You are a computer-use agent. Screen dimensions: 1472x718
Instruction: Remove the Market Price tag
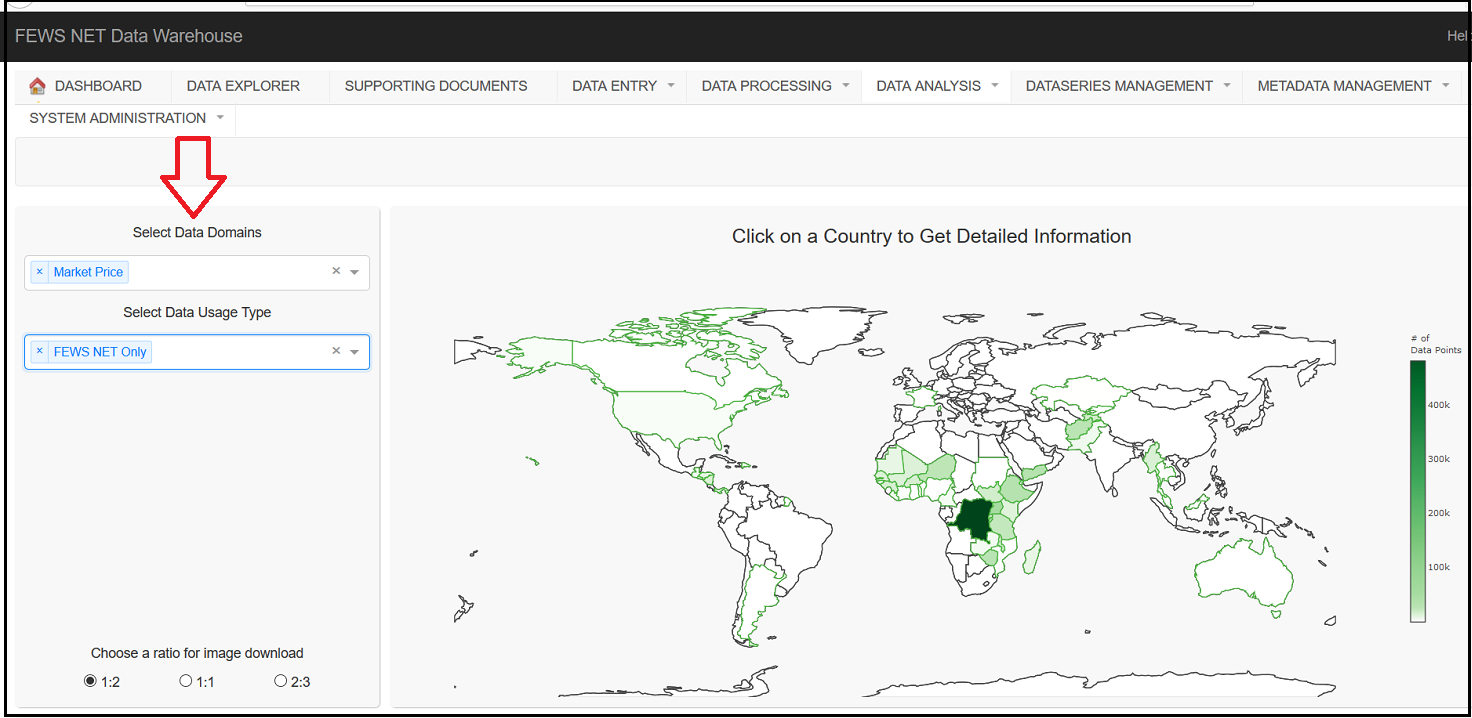click(40, 272)
